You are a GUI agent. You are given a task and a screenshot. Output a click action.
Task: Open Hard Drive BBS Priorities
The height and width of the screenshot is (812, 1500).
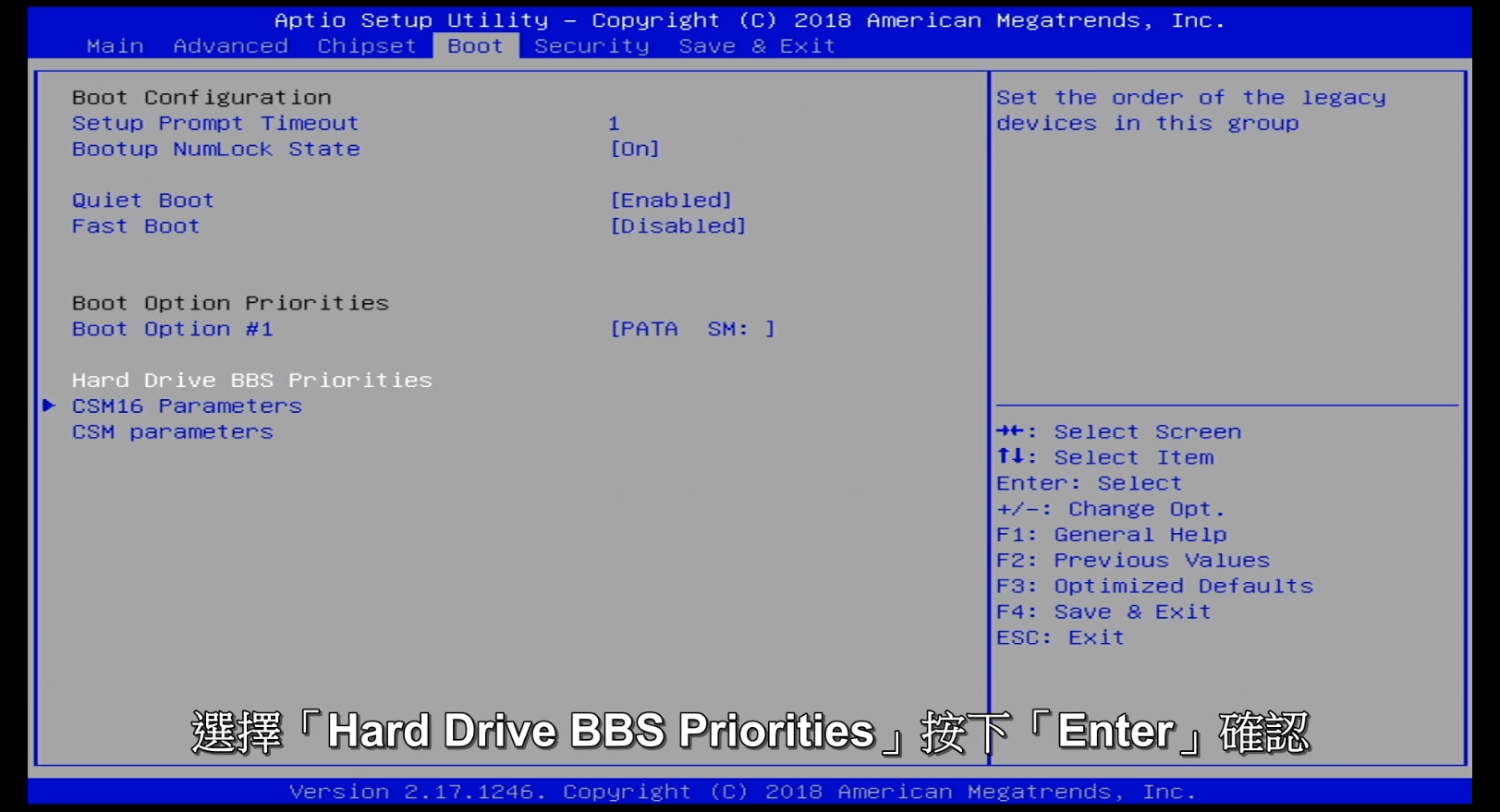coord(252,381)
